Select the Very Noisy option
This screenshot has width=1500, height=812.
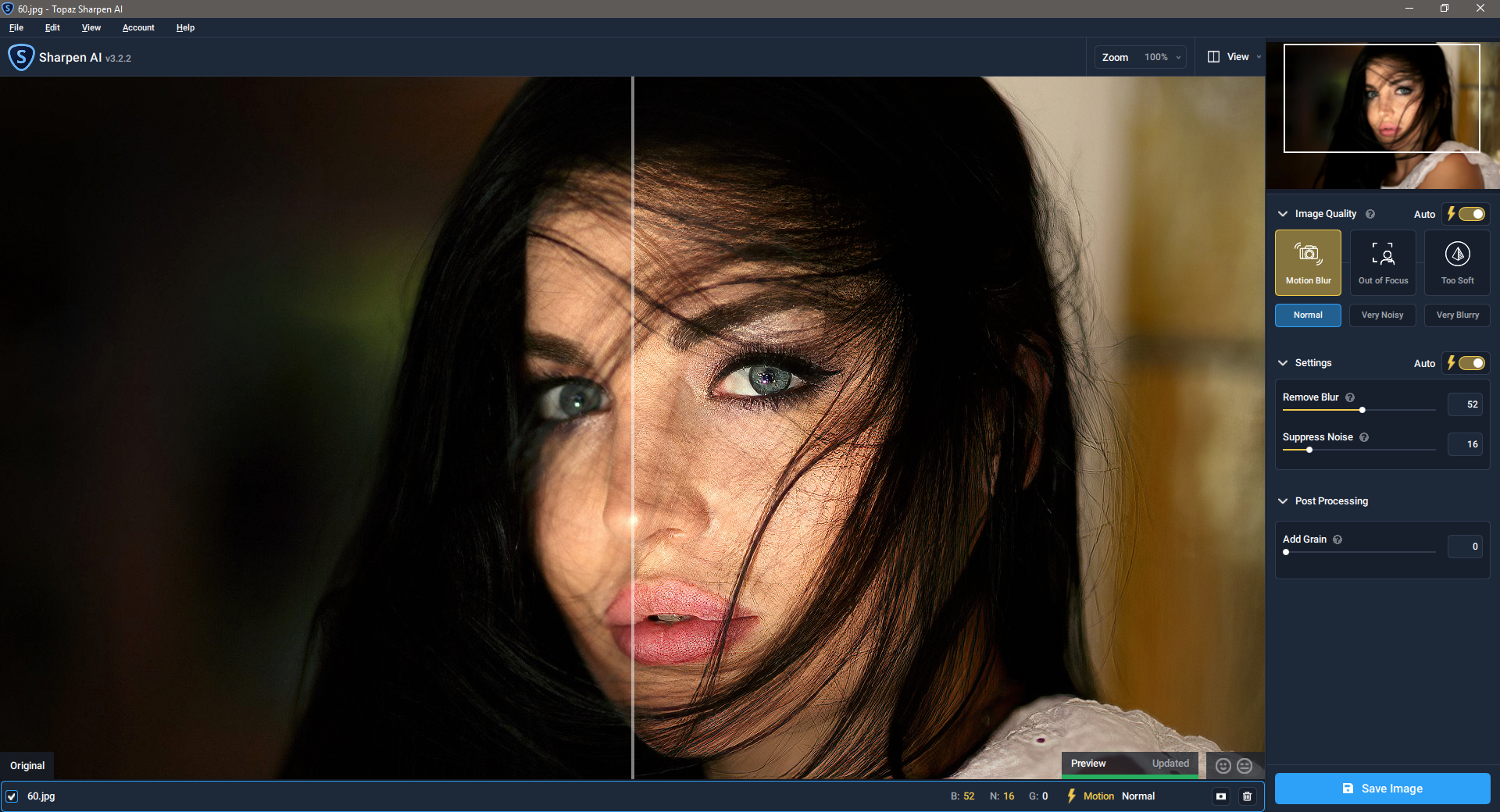coord(1382,315)
